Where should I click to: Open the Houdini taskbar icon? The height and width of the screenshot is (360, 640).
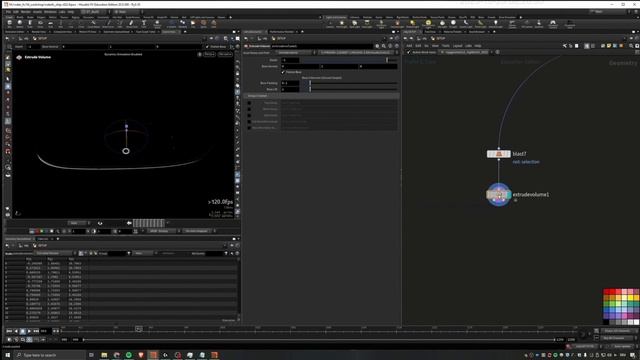tap(153, 355)
